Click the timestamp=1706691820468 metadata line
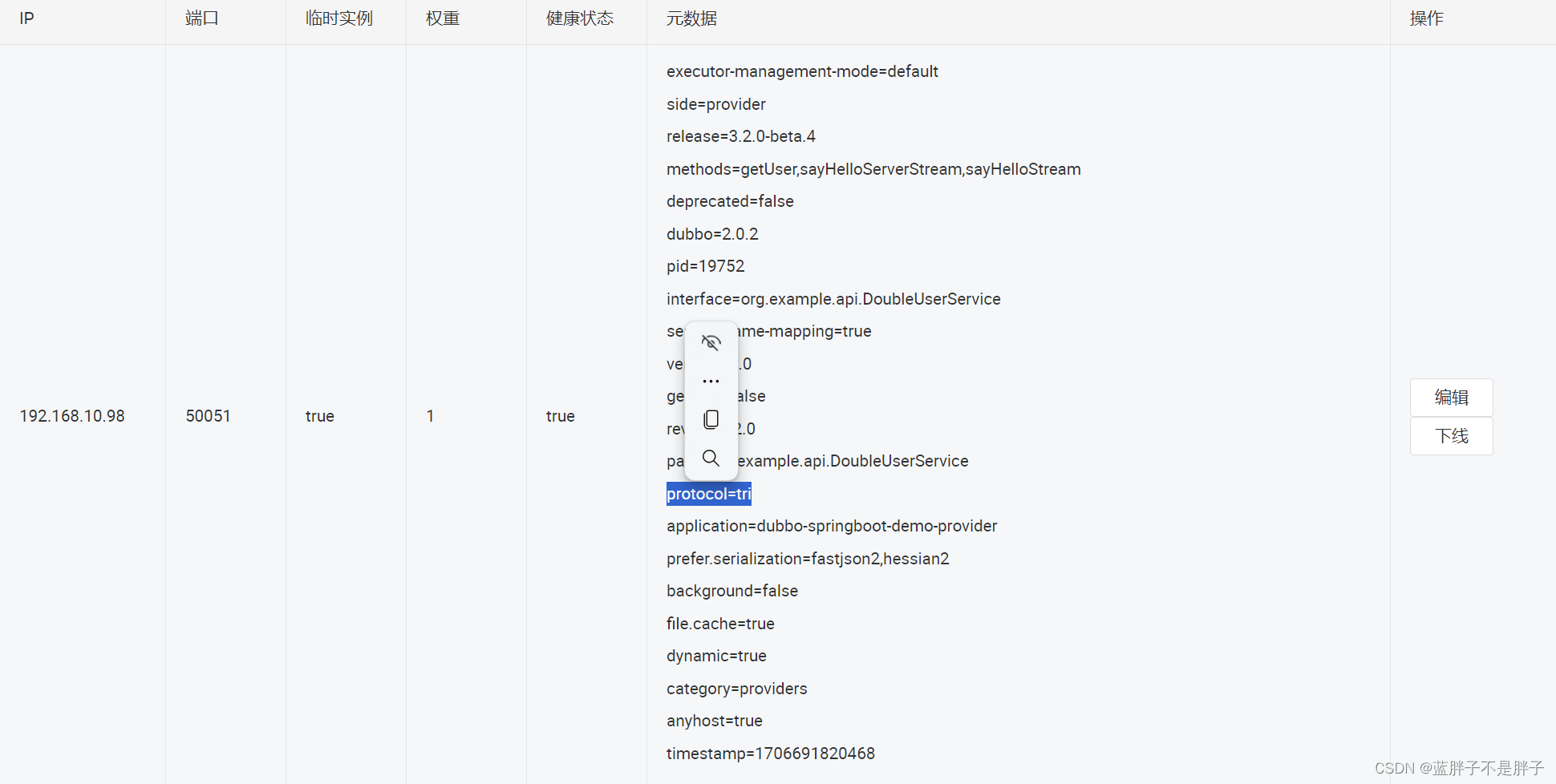The image size is (1556, 784). [x=771, y=754]
